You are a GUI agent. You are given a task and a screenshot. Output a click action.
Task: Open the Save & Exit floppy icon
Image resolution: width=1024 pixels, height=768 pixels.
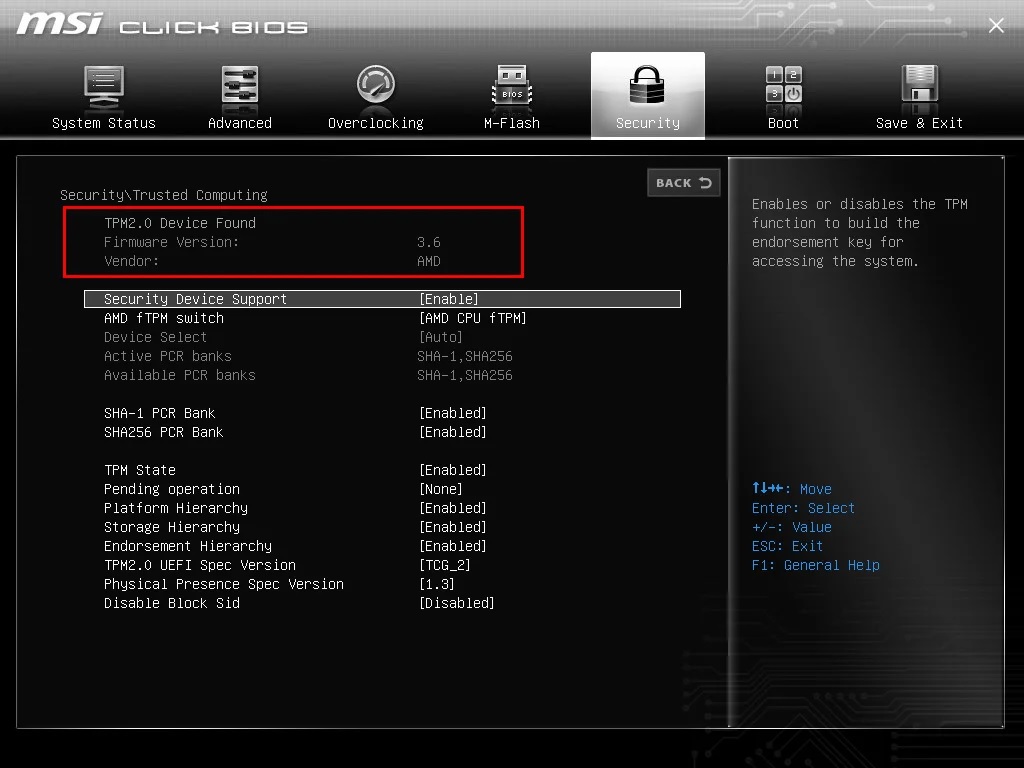[920, 84]
